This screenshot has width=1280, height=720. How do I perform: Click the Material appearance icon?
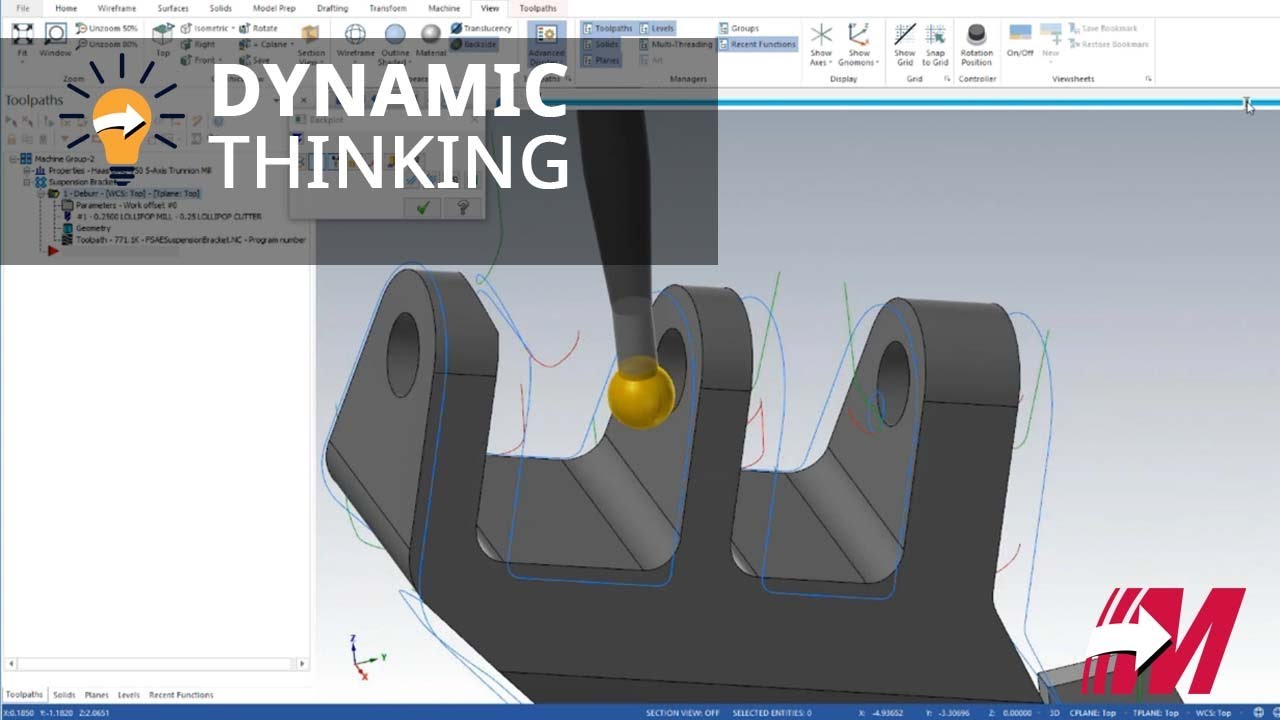pos(431,34)
